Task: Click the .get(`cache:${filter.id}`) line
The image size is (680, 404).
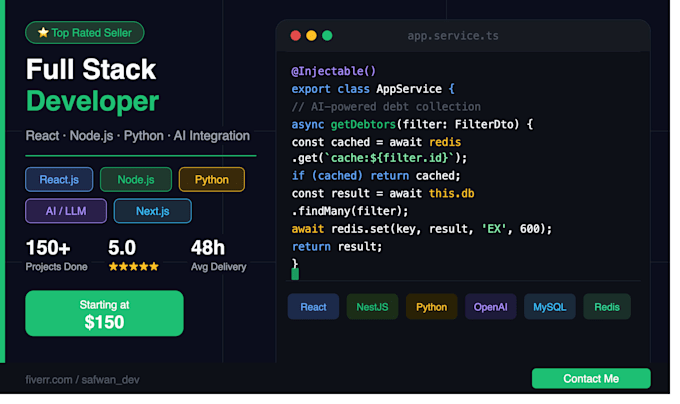Action: (379, 158)
